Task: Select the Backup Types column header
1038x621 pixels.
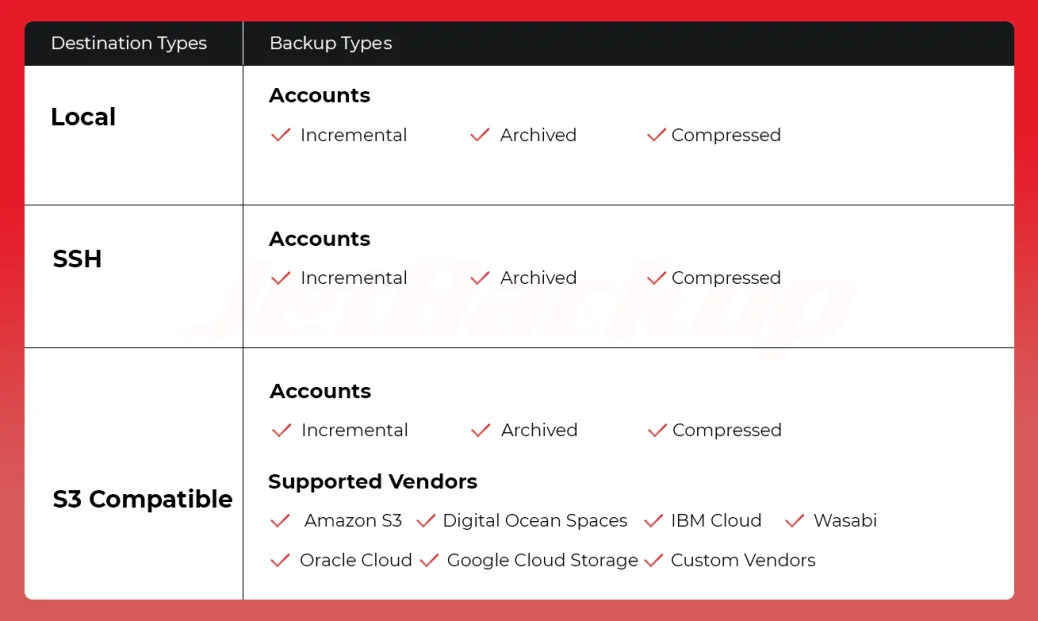Action: click(x=330, y=43)
